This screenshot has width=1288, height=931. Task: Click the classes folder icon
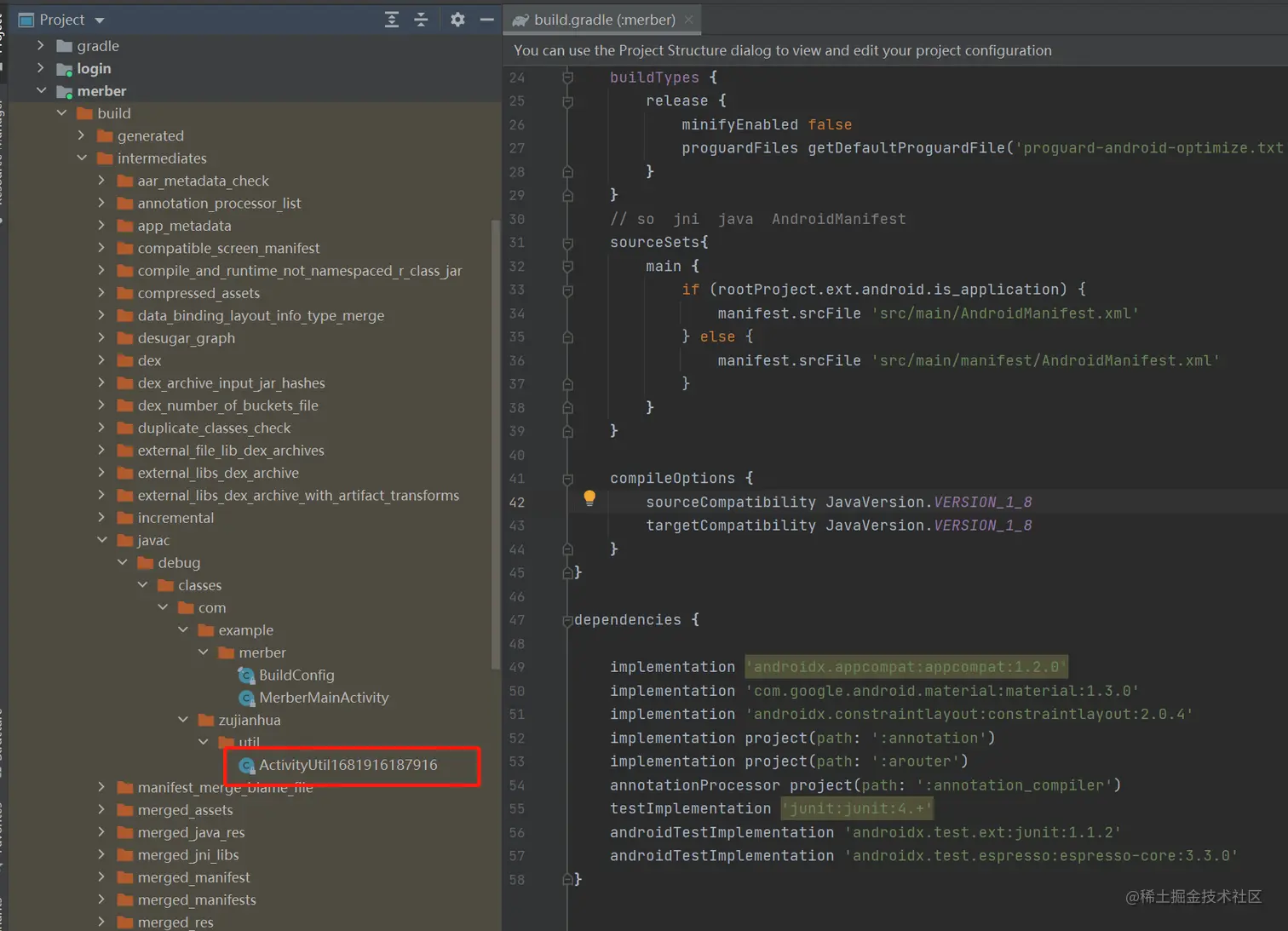(x=165, y=585)
